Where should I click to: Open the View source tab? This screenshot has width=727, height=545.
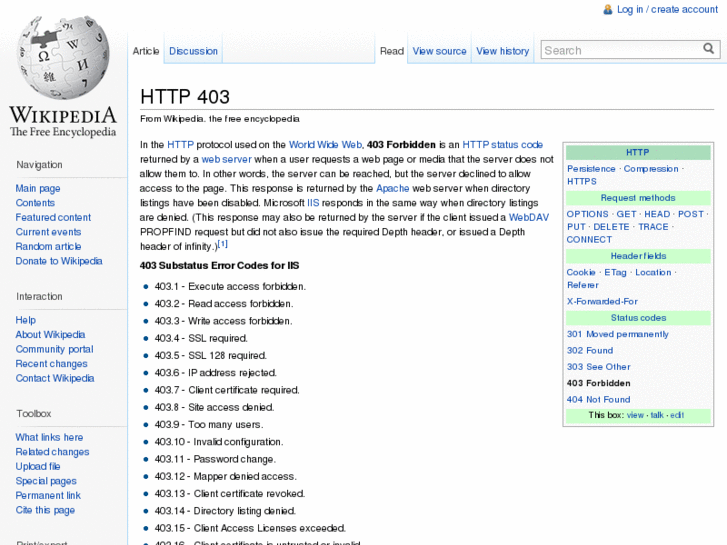coord(439,51)
